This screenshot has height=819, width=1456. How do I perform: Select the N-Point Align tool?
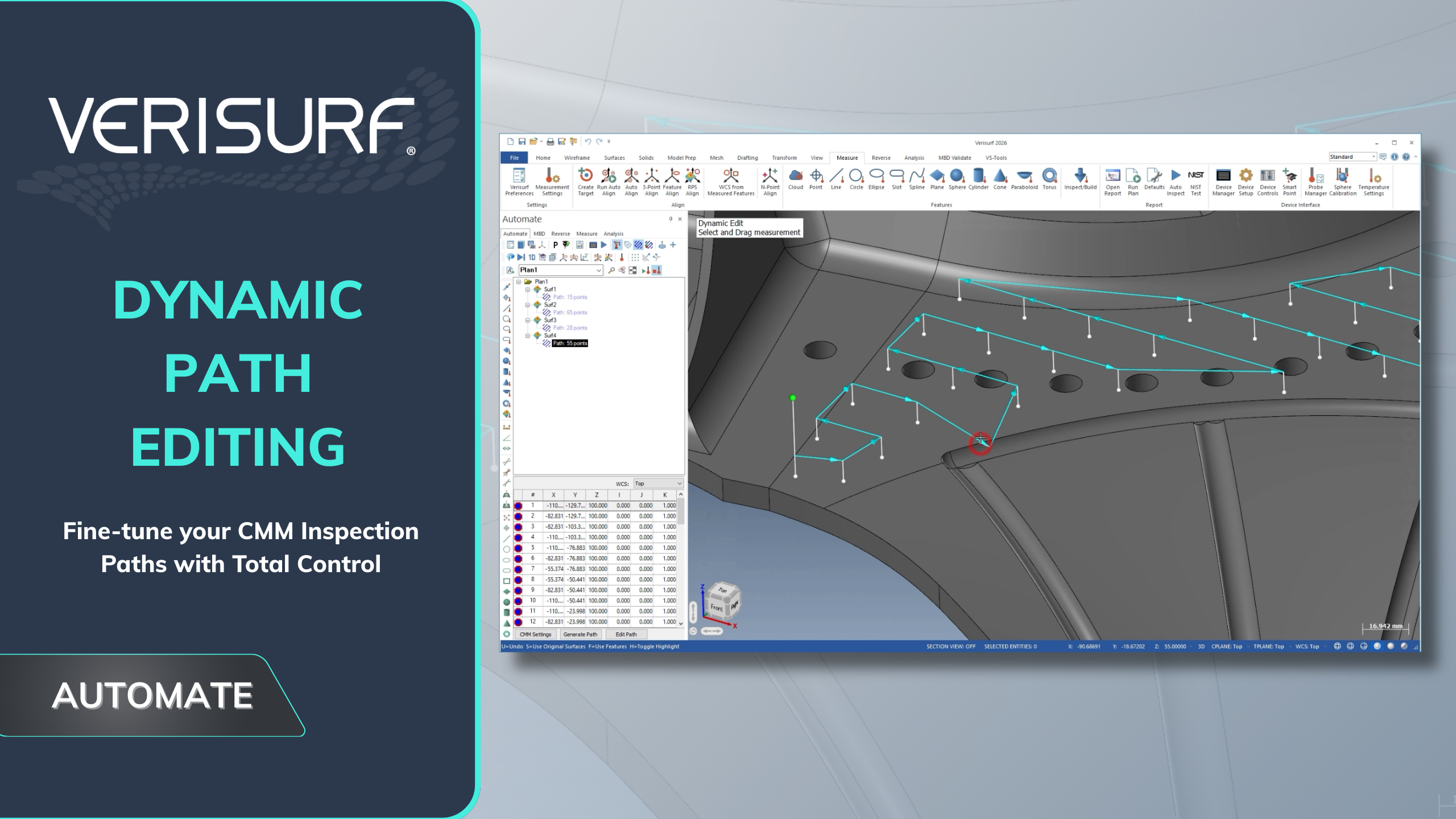[770, 182]
